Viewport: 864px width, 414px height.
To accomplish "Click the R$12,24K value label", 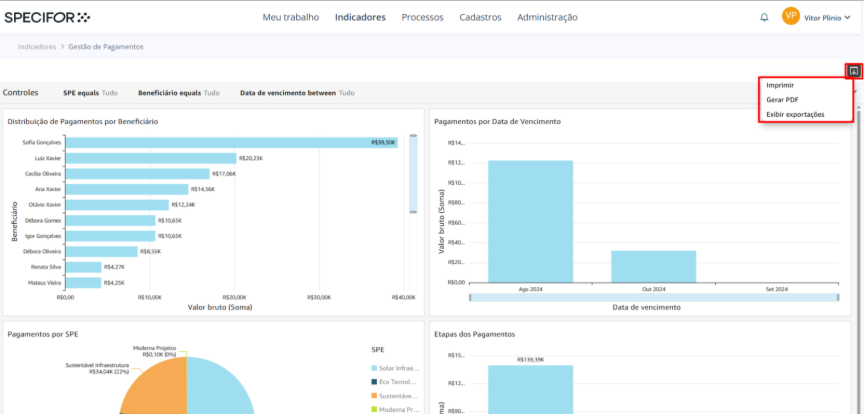I will [183, 205].
